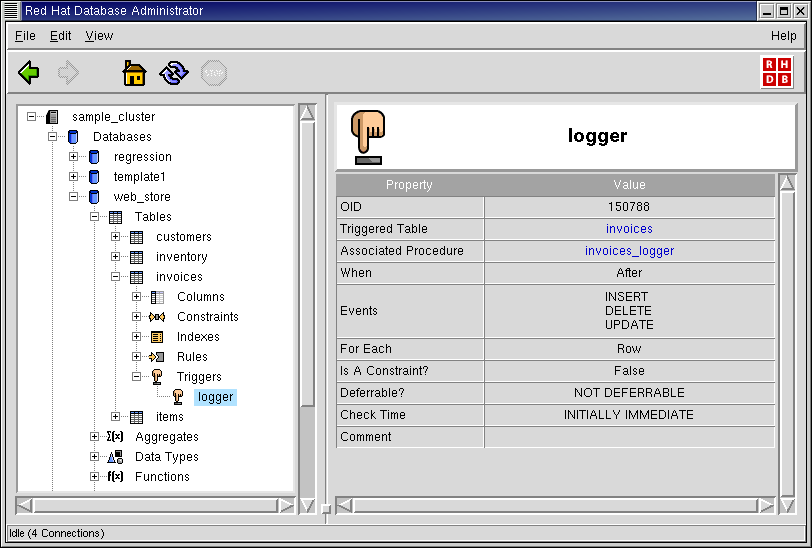Screen dimensions: 812x548
Task: Collapse the web_store database node
Action: 74,196
